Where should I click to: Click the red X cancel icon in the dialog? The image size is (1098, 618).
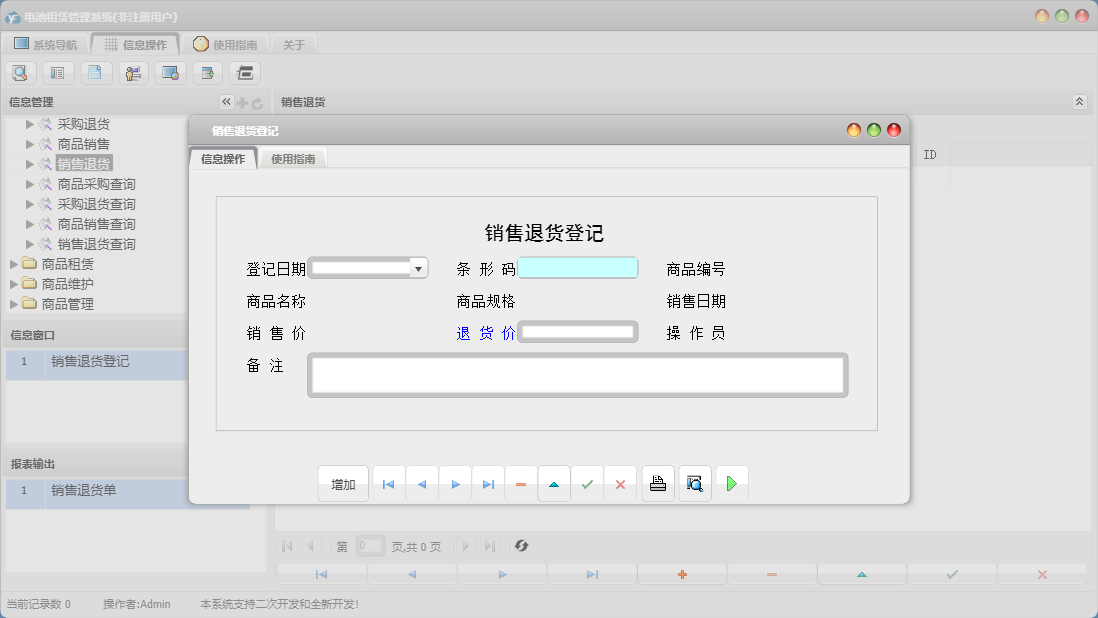(620, 484)
